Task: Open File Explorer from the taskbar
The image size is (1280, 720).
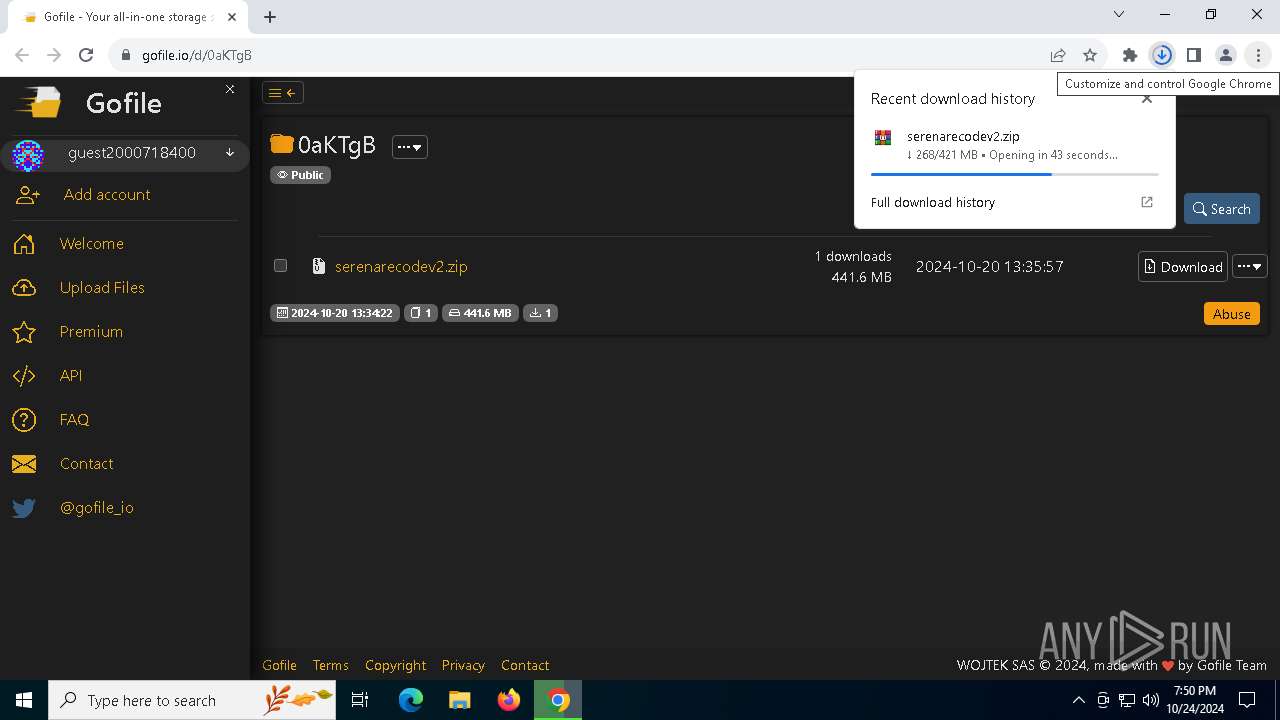Action: click(x=459, y=700)
